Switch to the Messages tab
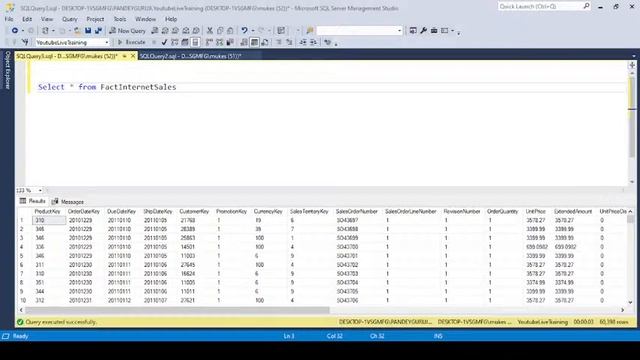This screenshot has height=360, width=640. (x=67, y=202)
